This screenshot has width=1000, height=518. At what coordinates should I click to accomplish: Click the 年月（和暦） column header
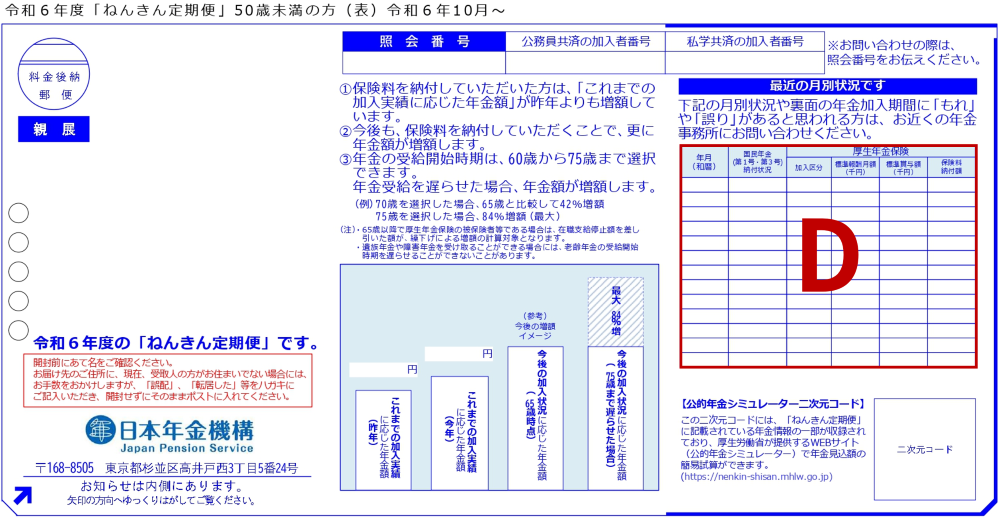[705, 162]
